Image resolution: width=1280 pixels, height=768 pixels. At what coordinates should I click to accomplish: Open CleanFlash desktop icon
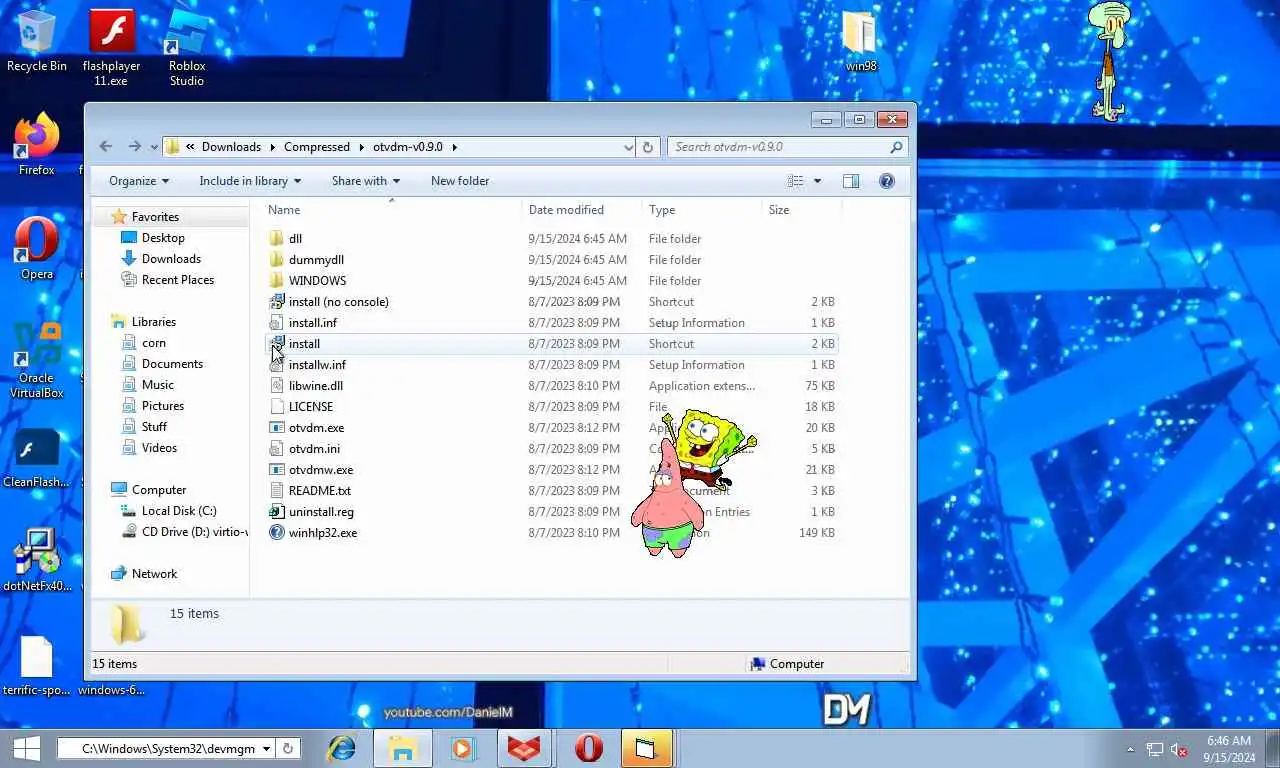pos(37,460)
